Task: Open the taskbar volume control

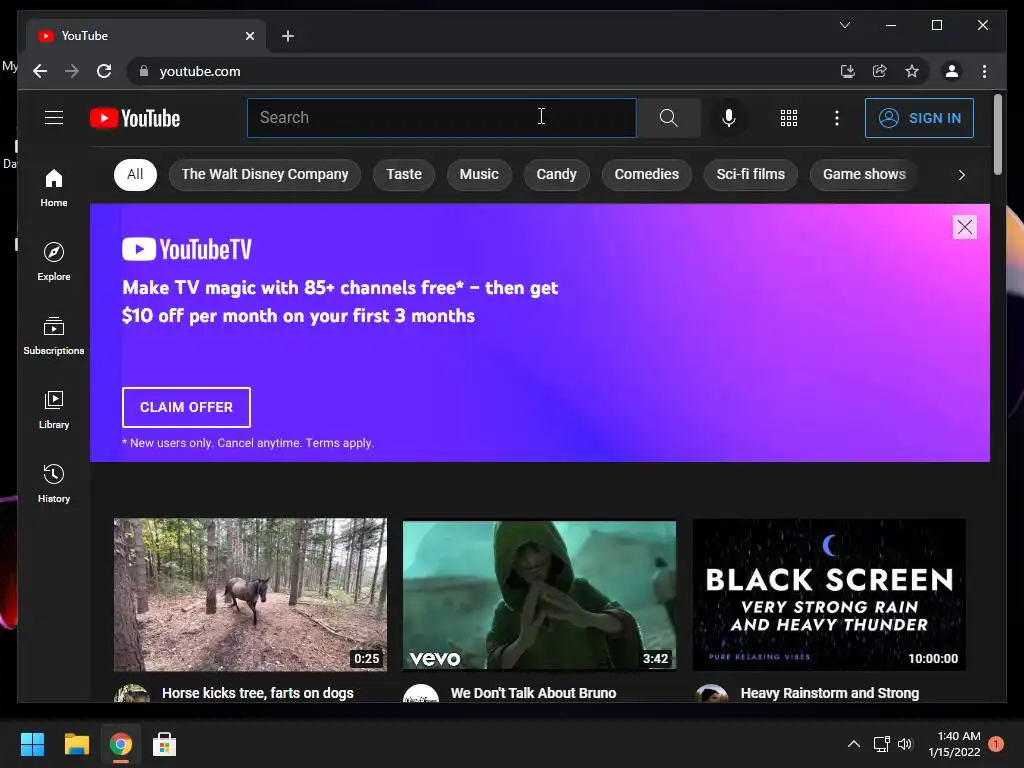Action: (x=904, y=744)
